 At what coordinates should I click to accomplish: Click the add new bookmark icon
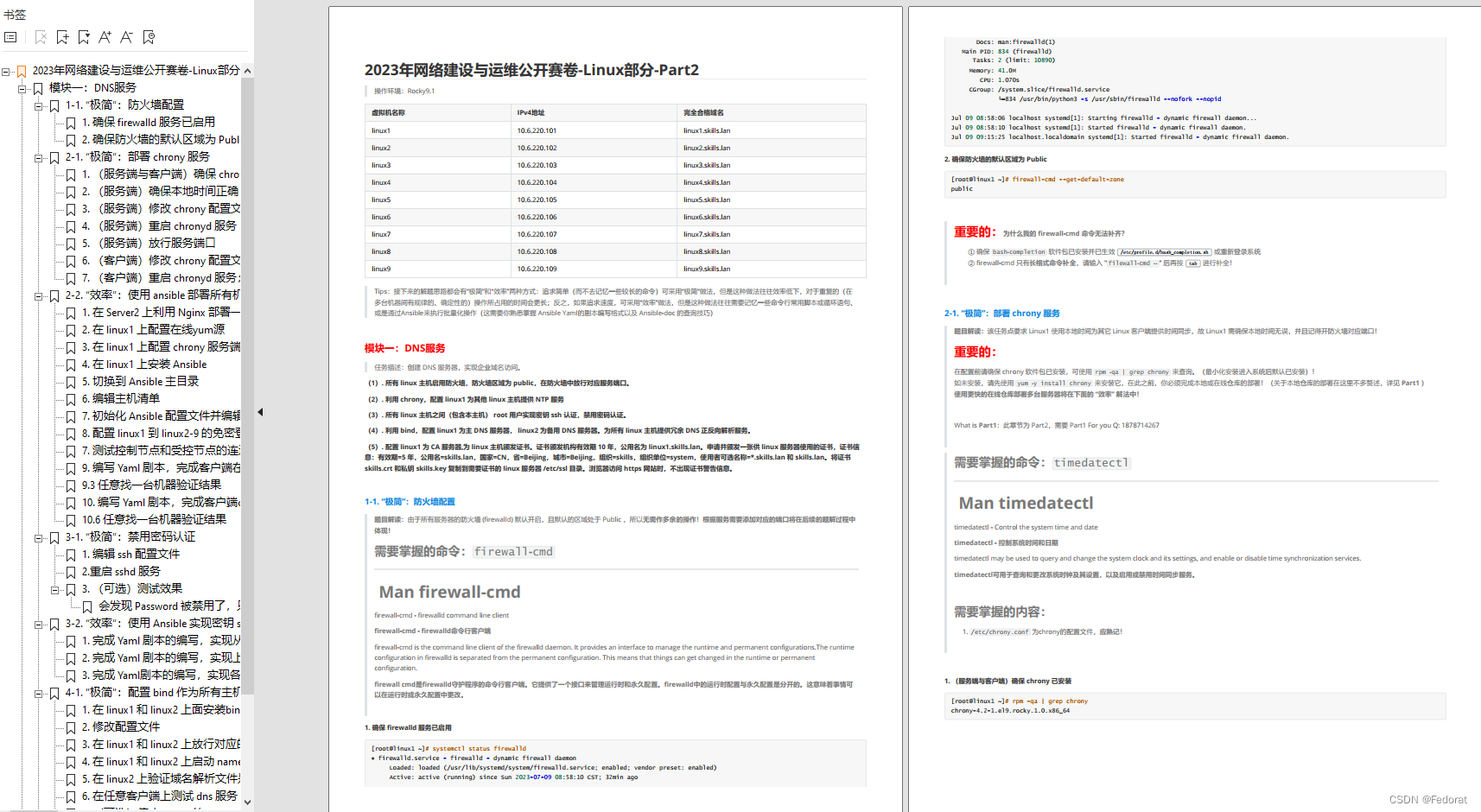click(62, 37)
